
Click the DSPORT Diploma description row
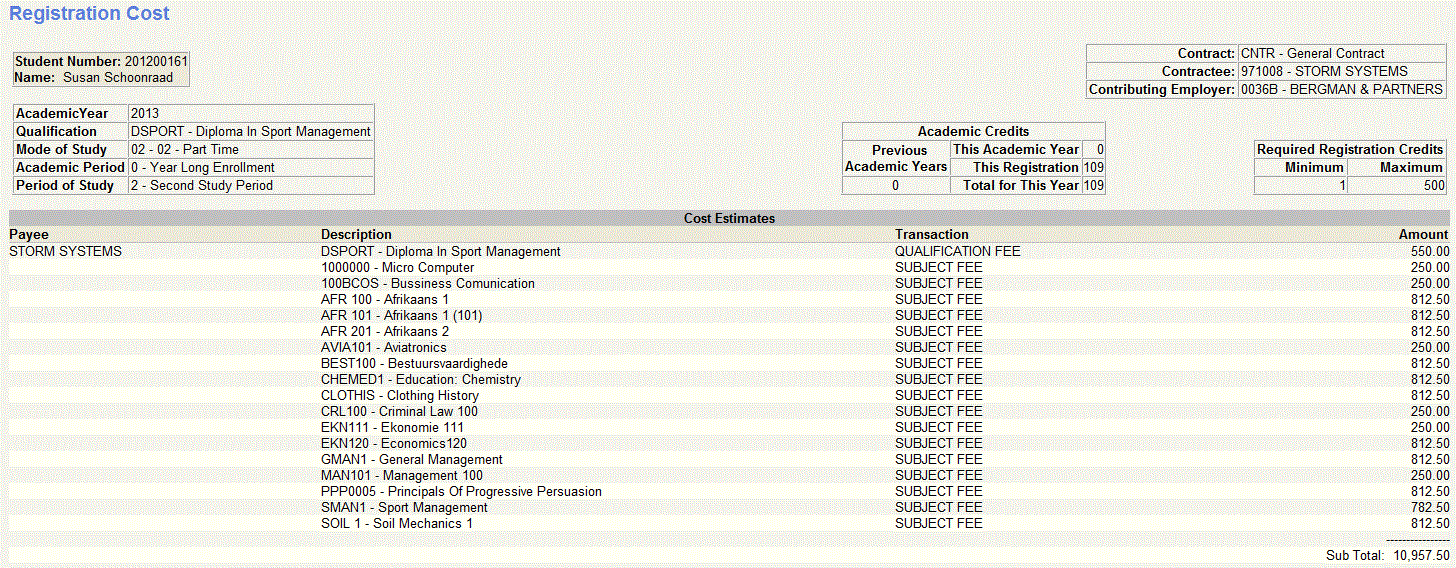click(441, 252)
